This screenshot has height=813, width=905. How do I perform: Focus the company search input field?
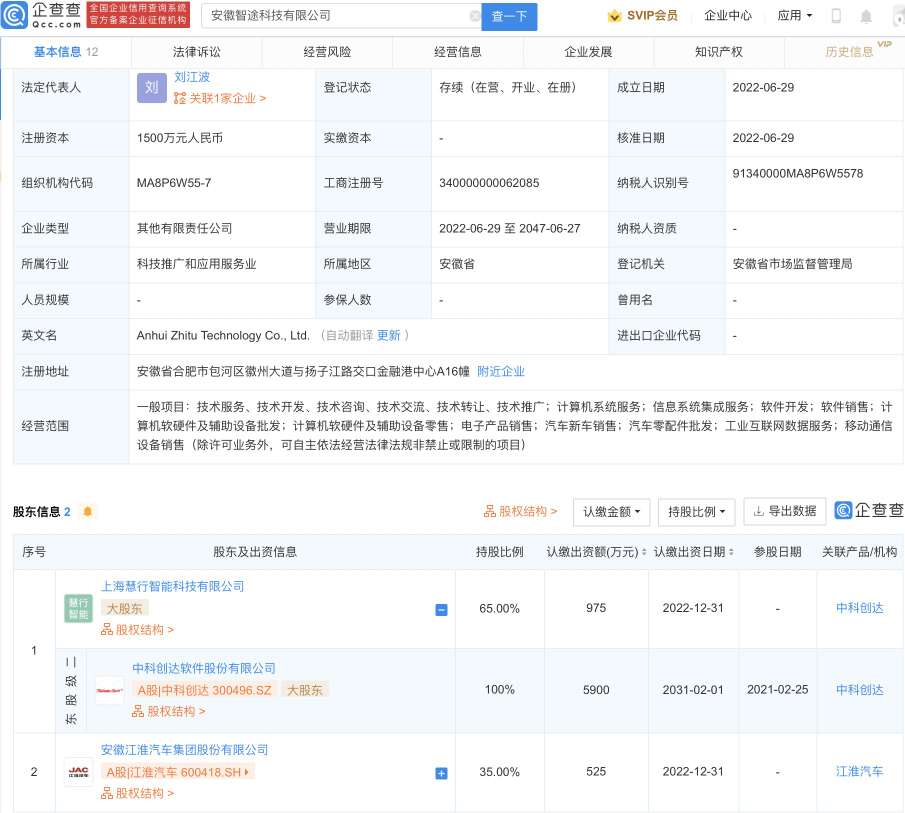pyautogui.click(x=339, y=16)
